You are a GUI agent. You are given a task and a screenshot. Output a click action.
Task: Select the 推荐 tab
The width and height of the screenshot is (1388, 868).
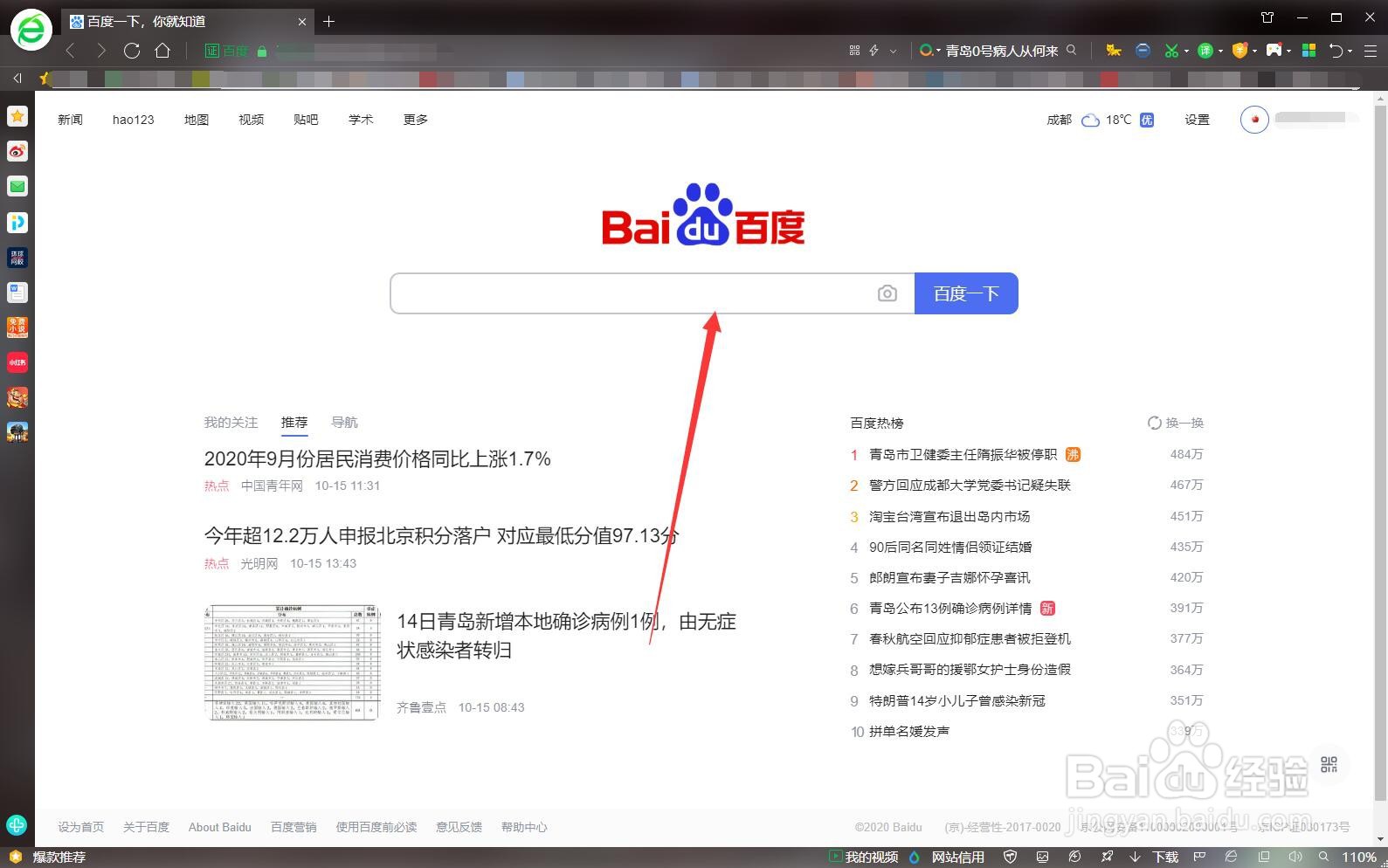(294, 423)
